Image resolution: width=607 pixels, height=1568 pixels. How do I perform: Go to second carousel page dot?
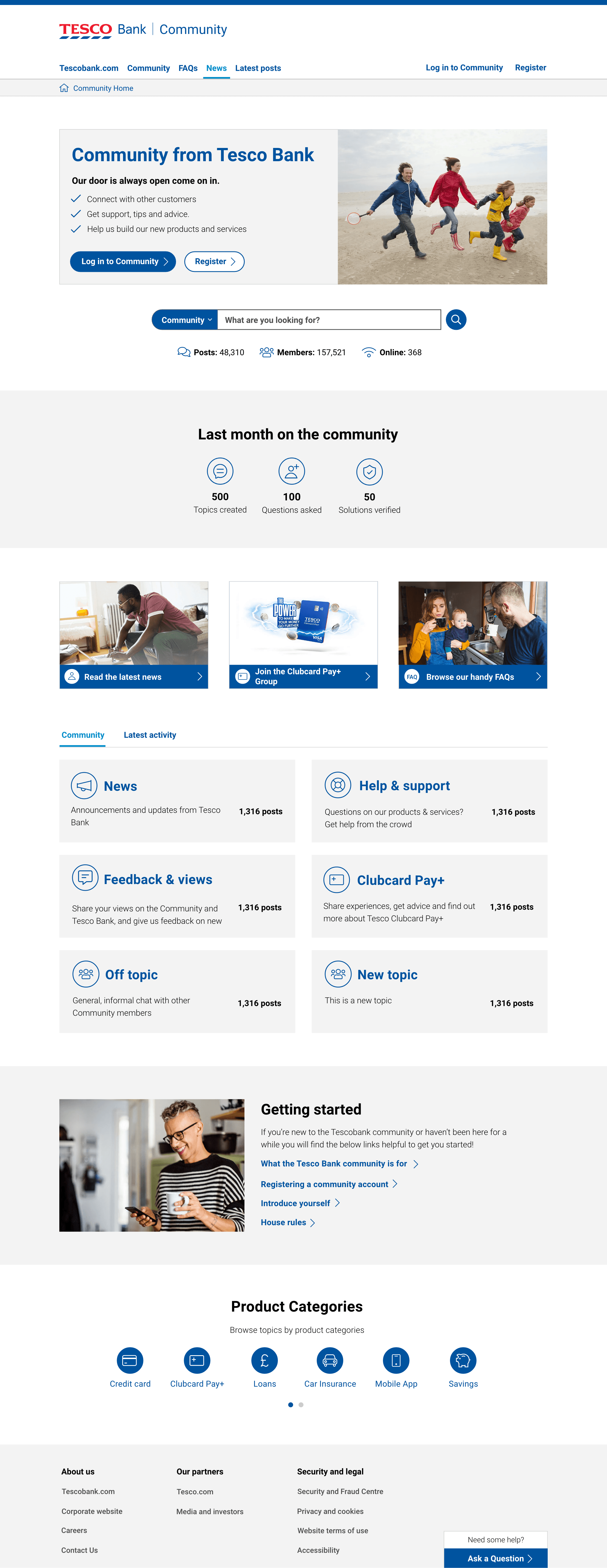[301, 1405]
